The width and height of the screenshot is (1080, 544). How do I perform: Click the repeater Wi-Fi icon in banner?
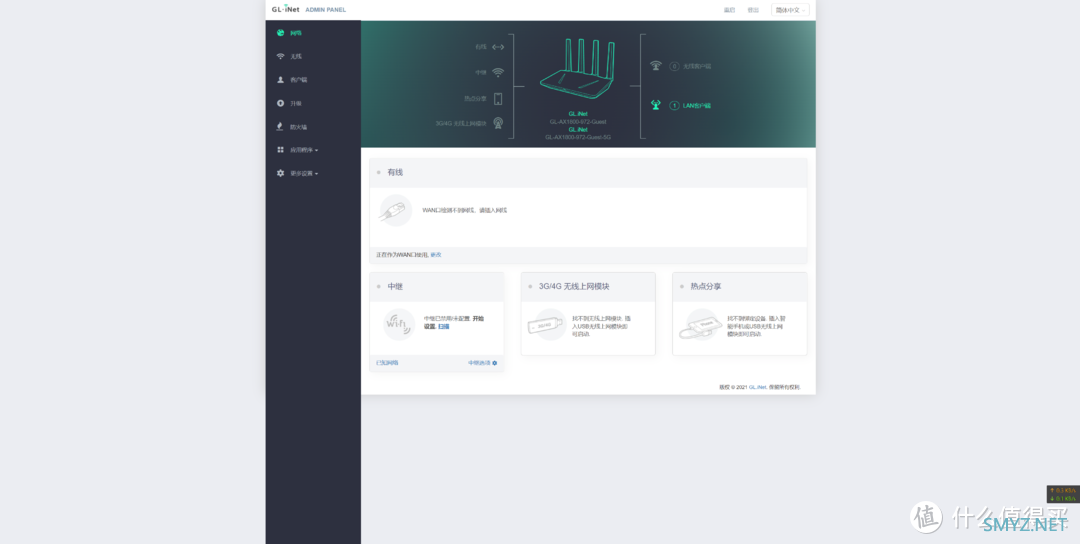tap(498, 72)
